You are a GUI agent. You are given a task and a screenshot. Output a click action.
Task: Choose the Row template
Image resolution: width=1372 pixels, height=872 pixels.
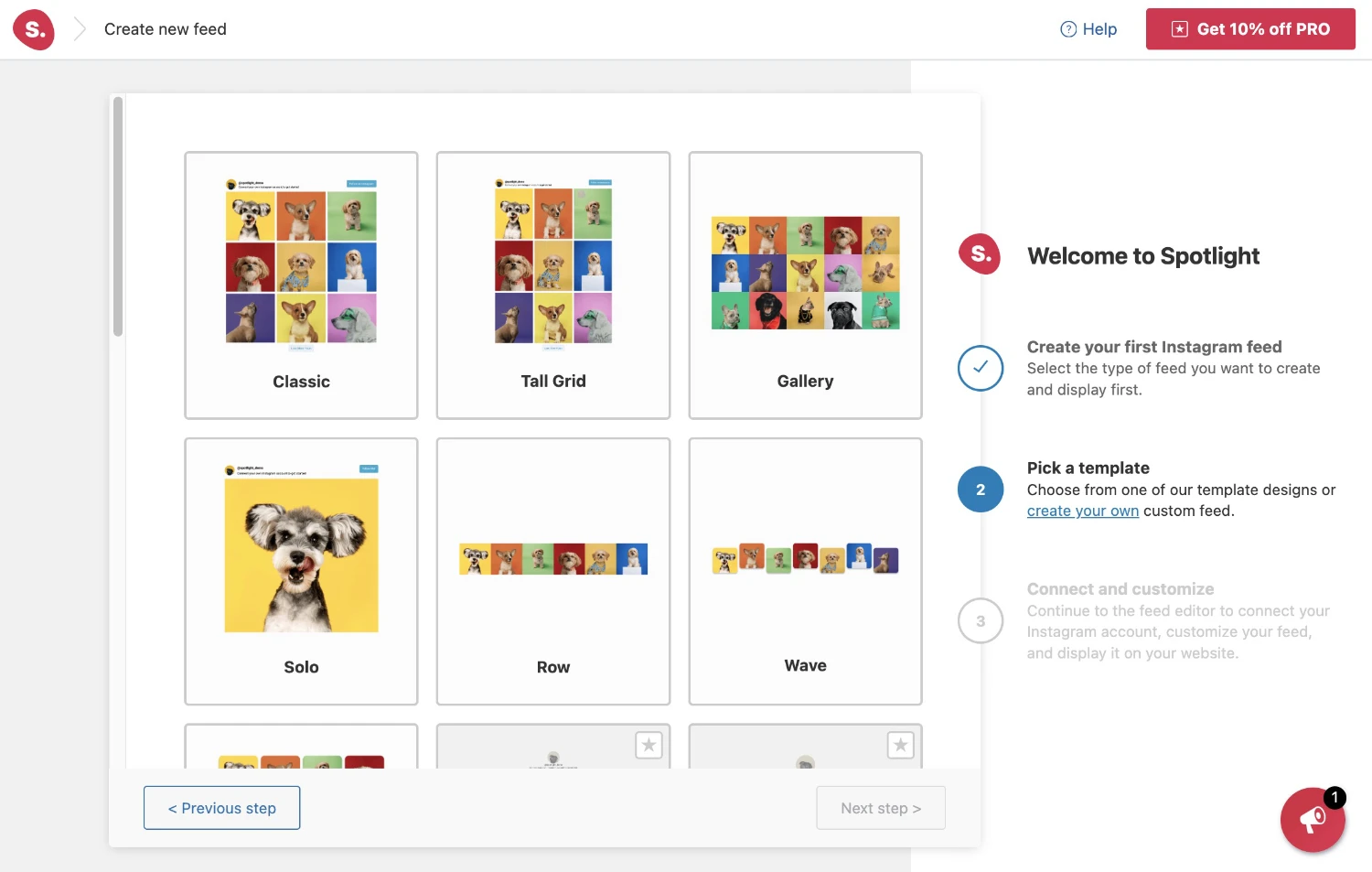click(553, 571)
